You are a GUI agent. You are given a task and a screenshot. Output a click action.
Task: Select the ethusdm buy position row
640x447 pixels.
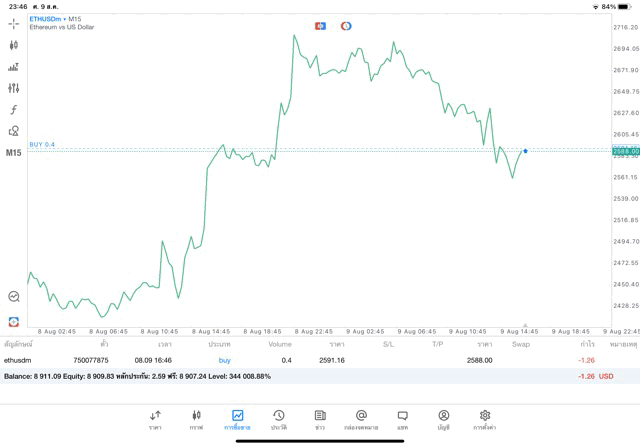tap(300, 360)
